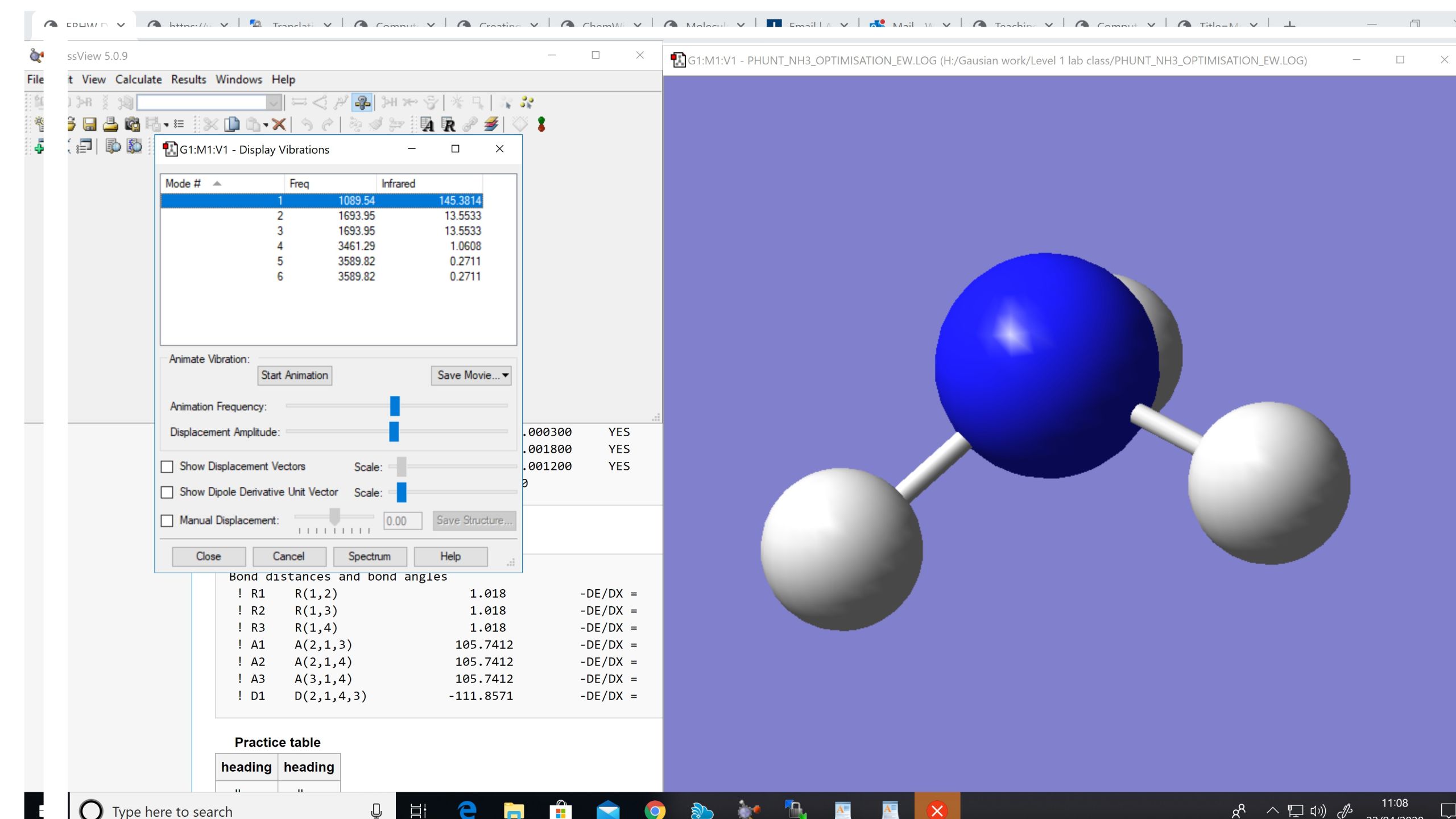Click the stacked layers icon in toolbar
Screen dimensions: 1456x819
tap(491, 124)
